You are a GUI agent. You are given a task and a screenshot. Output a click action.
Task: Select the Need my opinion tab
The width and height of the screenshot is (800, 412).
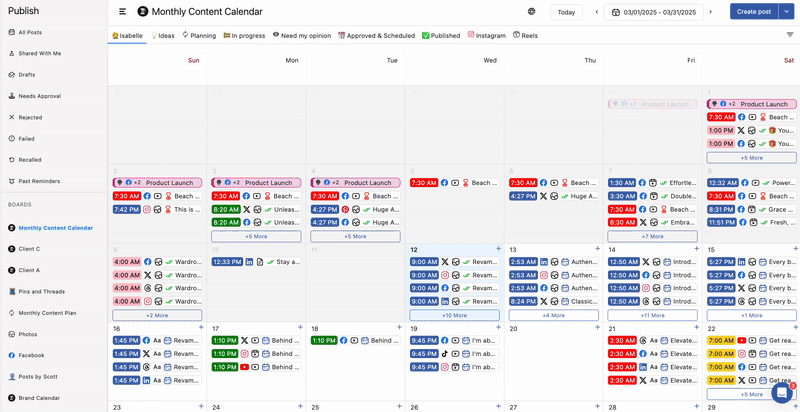[302, 35]
